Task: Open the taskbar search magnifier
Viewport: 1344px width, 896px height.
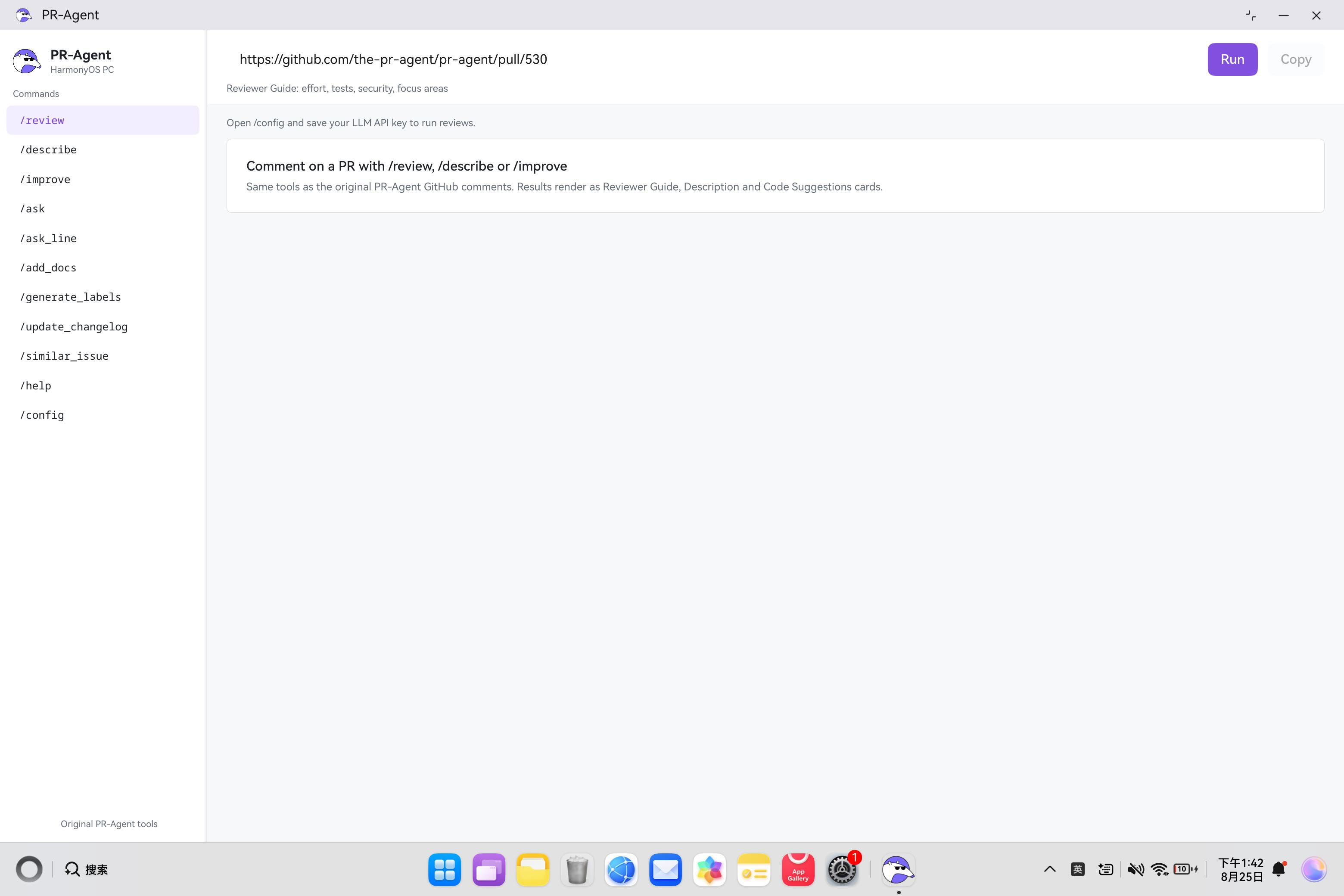Action: click(72, 869)
